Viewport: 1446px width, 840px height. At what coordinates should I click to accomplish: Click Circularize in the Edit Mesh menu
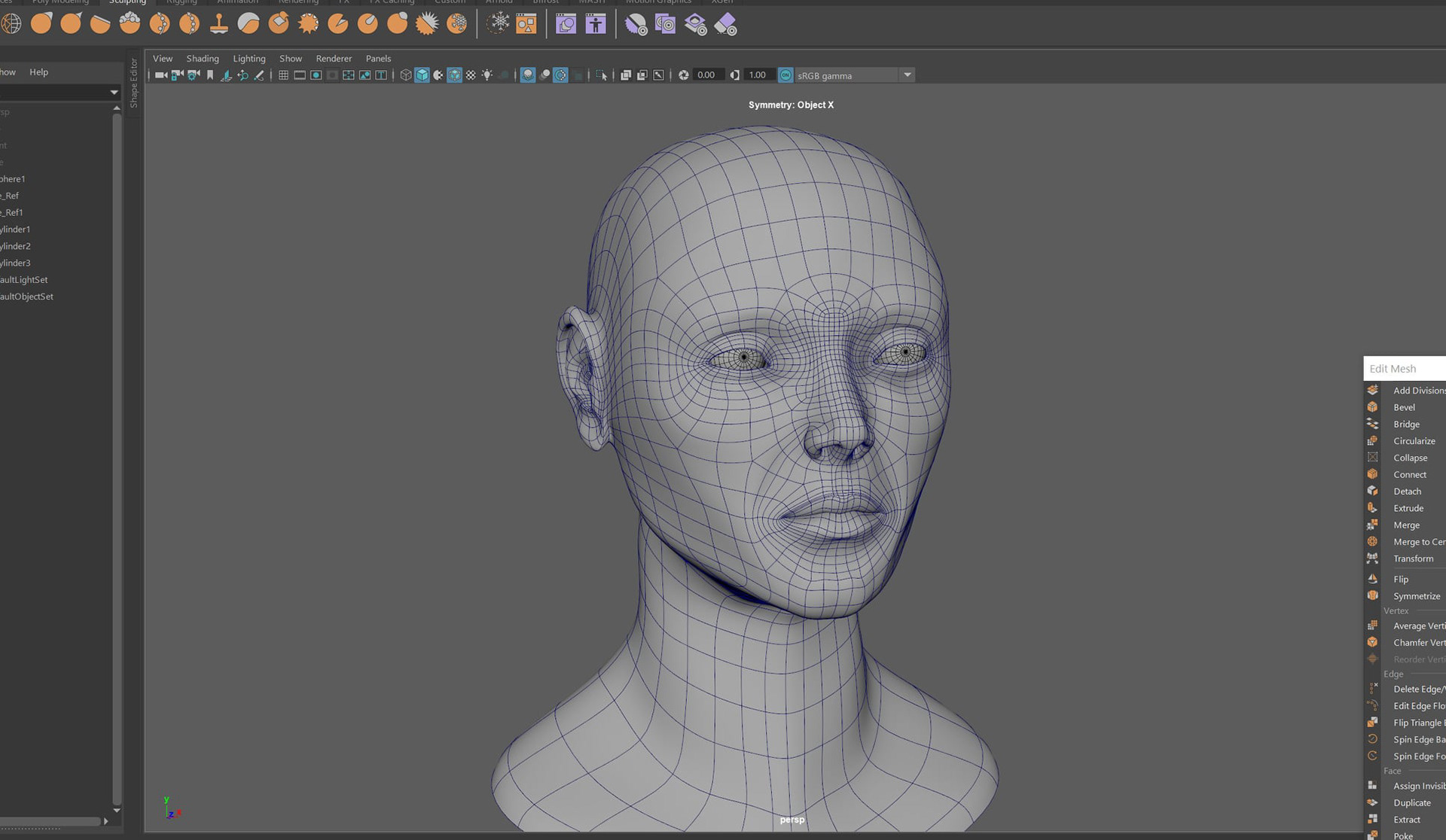(x=1414, y=441)
